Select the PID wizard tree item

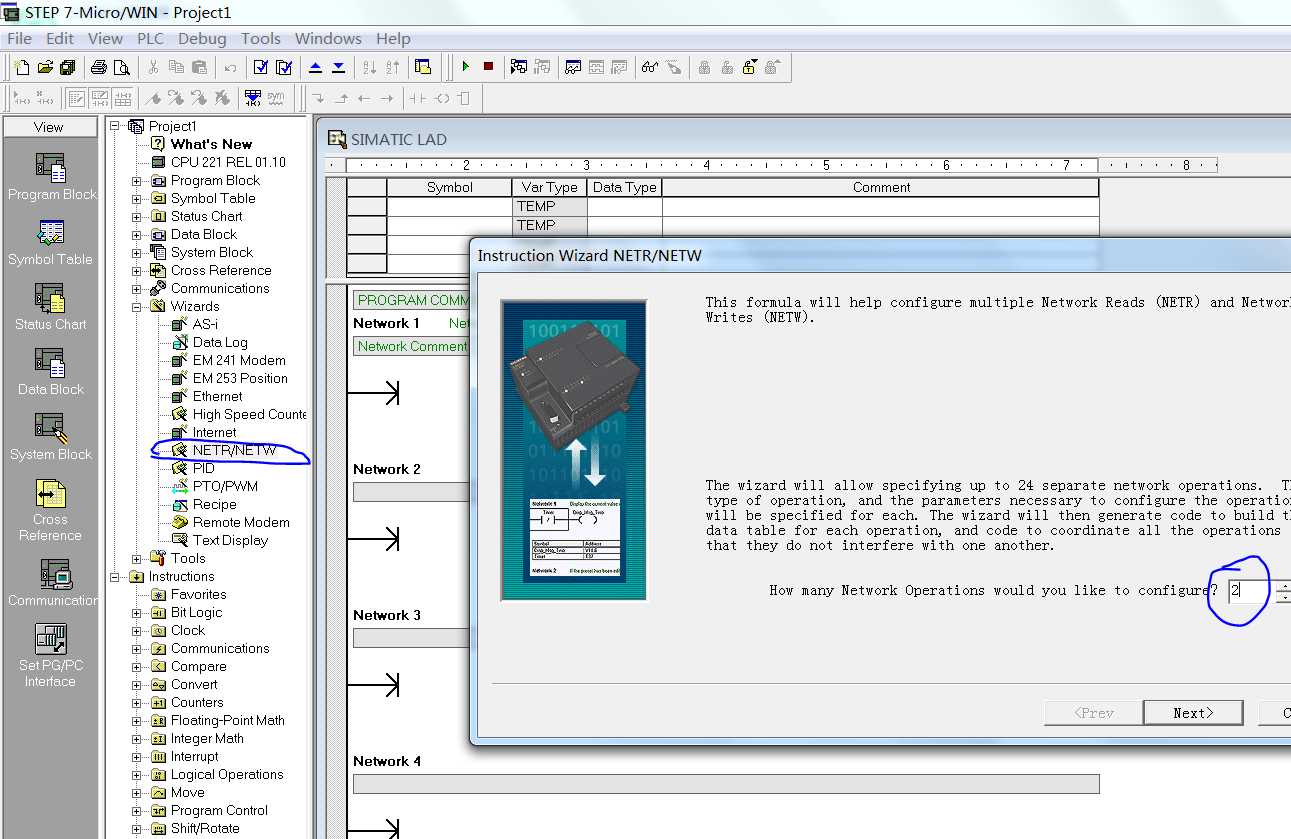point(203,469)
